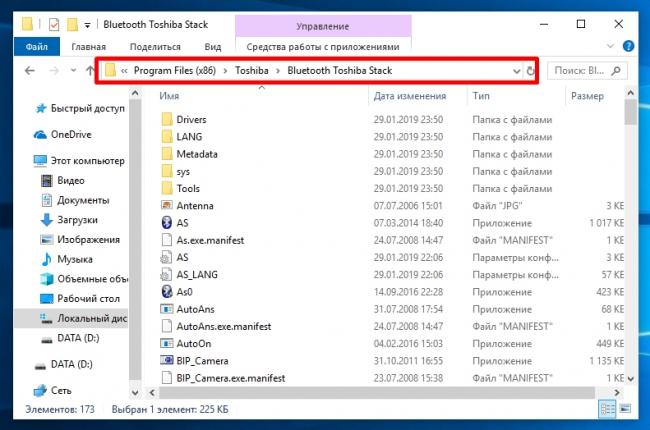Select the Bluetooth As0 application file
This screenshot has width=650, height=430.
(x=182, y=291)
